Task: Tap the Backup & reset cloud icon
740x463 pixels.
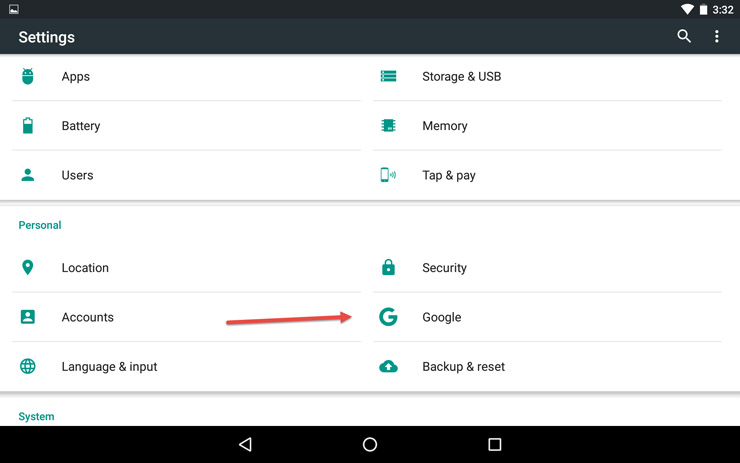Action: point(388,366)
